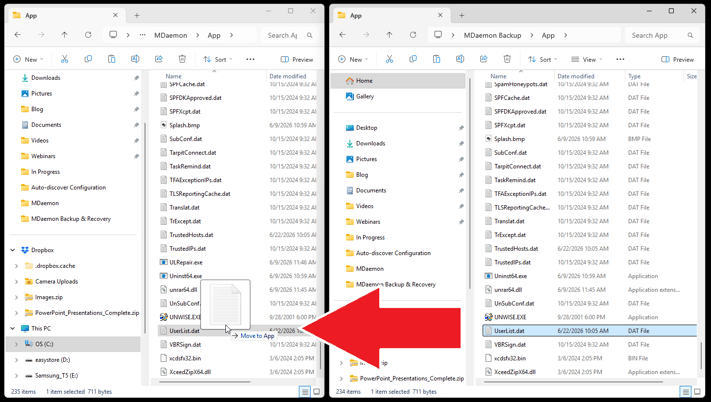Toggle Preview pane in left window
This screenshot has width=711, height=402.
click(x=297, y=59)
